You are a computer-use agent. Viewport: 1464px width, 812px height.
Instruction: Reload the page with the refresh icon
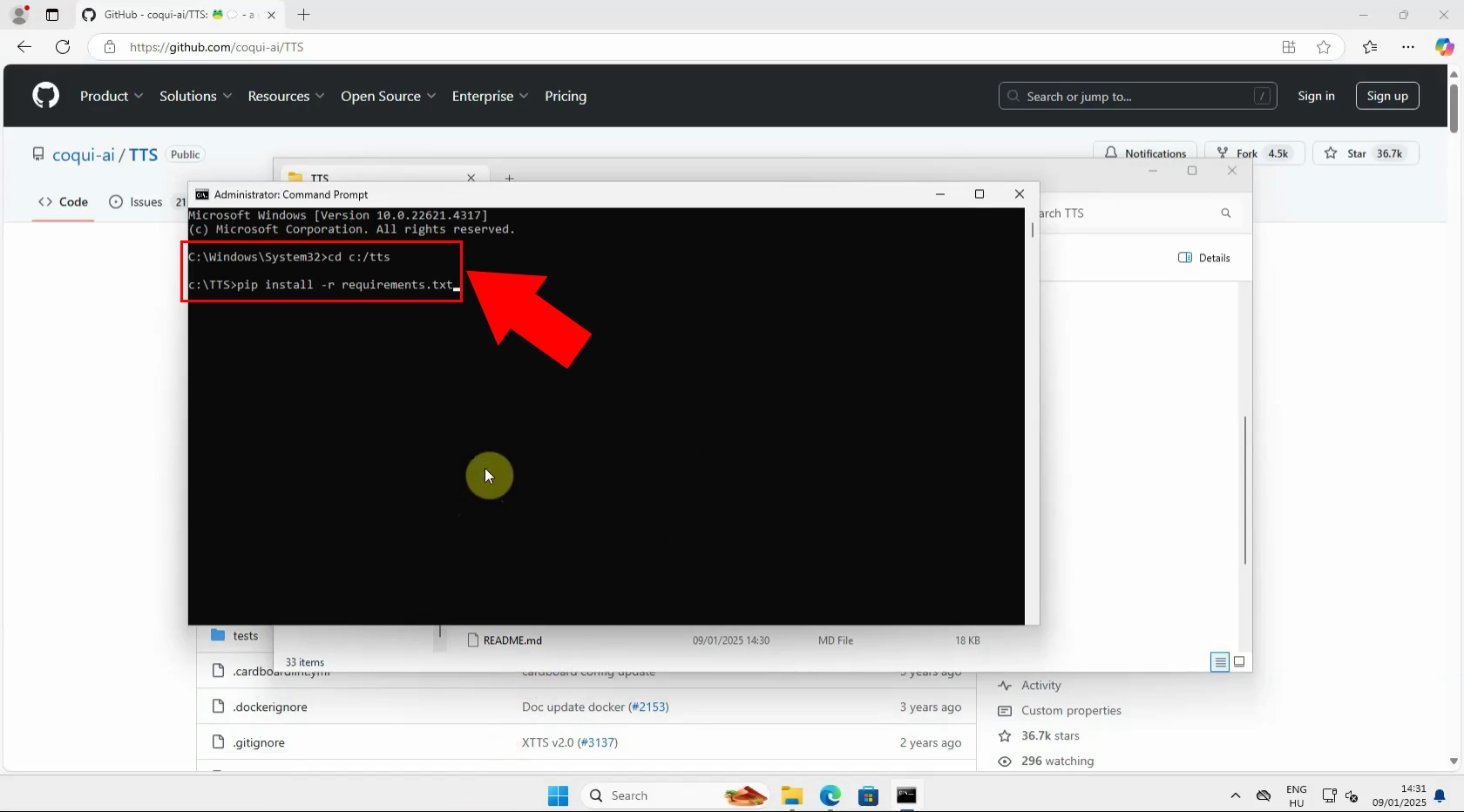coord(63,47)
